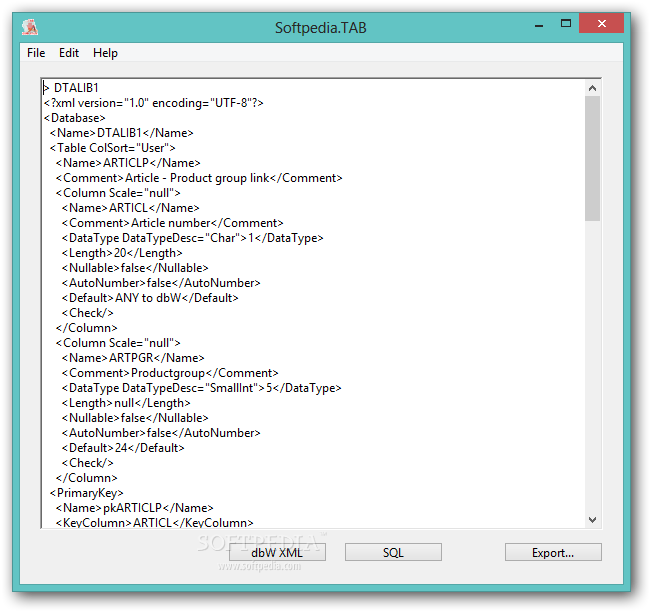Click the comment Article - Product group link
The height and width of the screenshot is (612, 651).
199,178
